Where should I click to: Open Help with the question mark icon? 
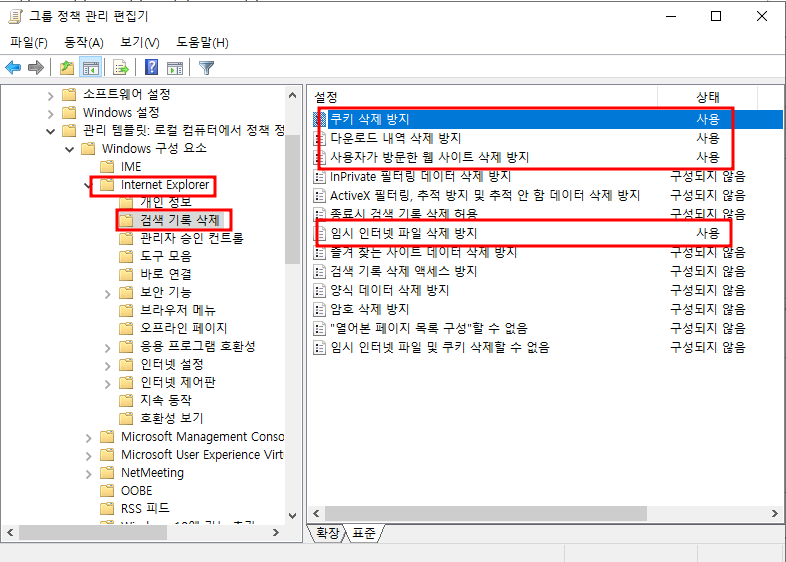151,67
